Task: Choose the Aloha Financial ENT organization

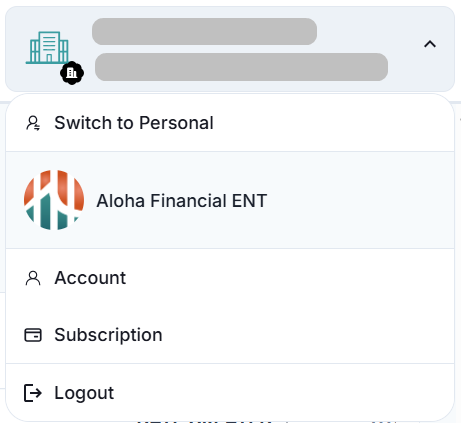Action: click(x=230, y=200)
